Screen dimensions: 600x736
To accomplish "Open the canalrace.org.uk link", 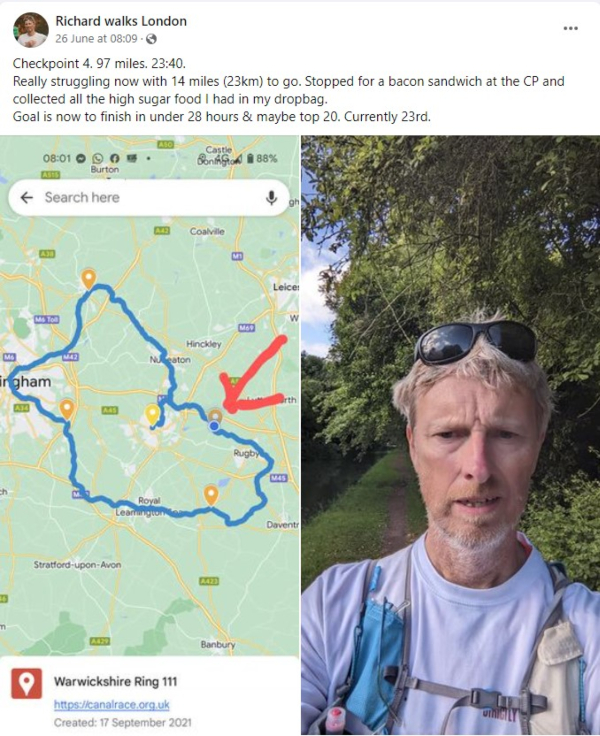I will coord(111,705).
